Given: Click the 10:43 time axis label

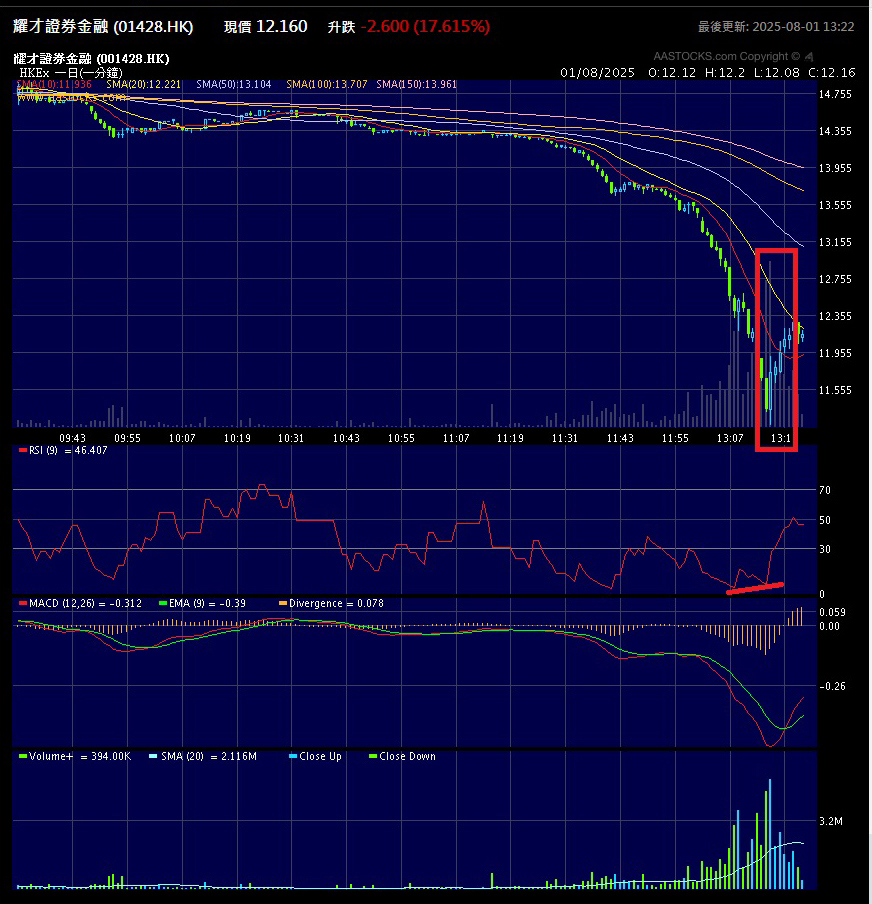Looking at the screenshot, I should coord(346,438).
